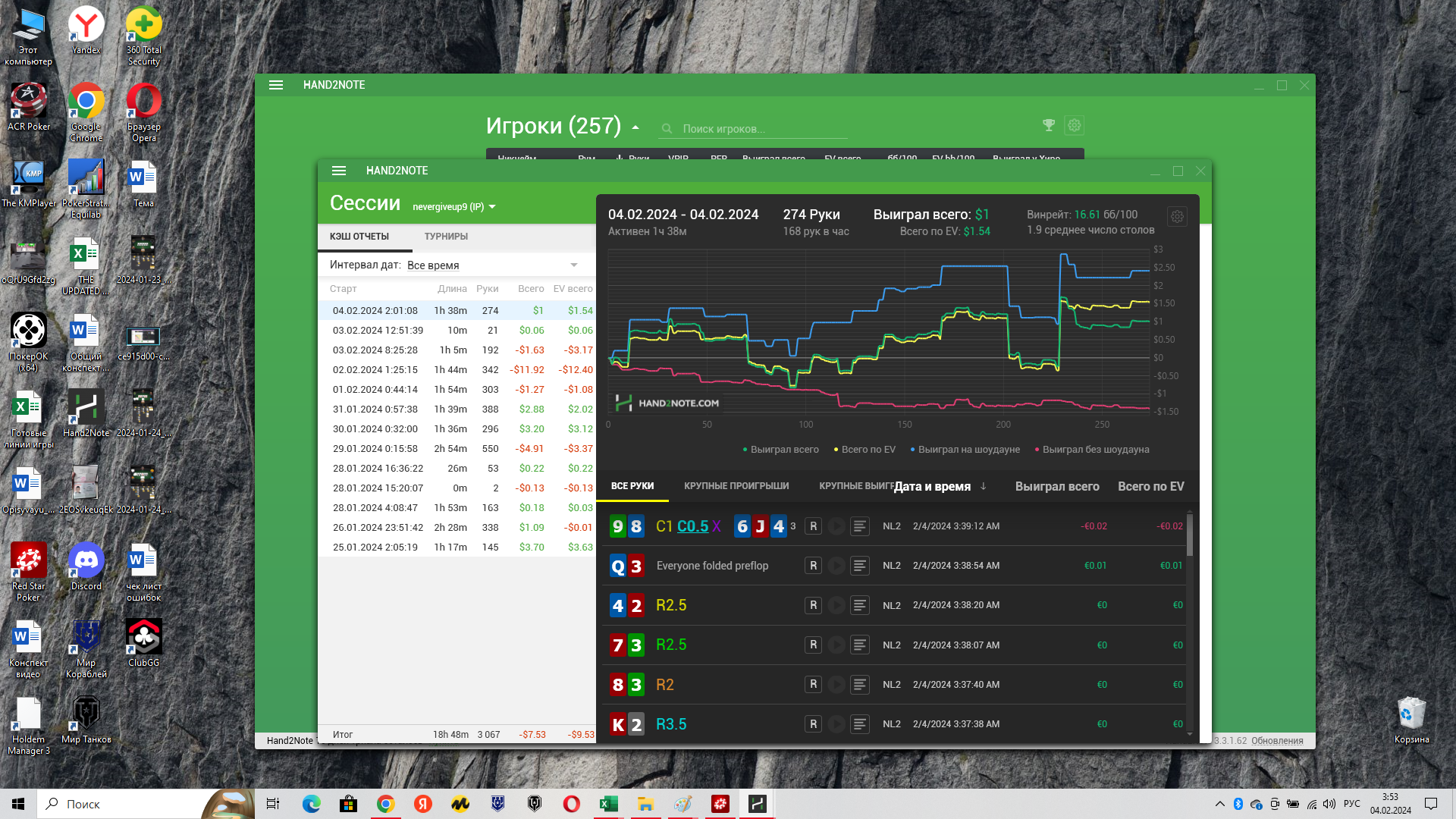Screen dimensions: 1456x819
Task: Click replay R button for K2 hand
Action: (x=813, y=724)
